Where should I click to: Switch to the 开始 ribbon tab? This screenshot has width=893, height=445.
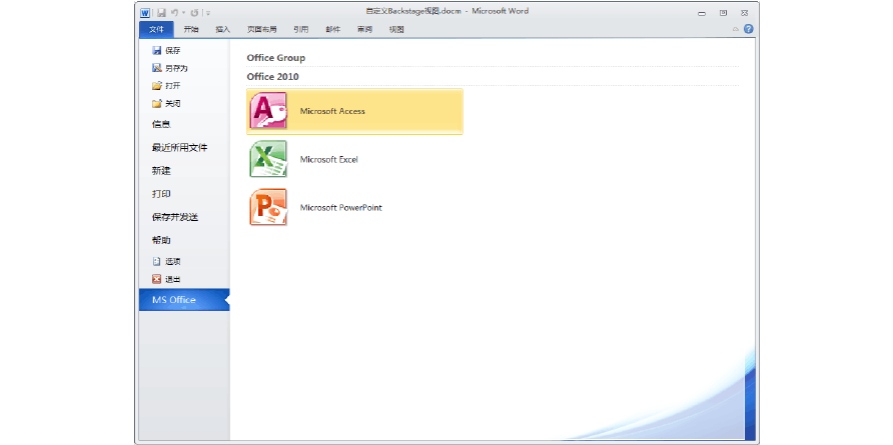191,30
